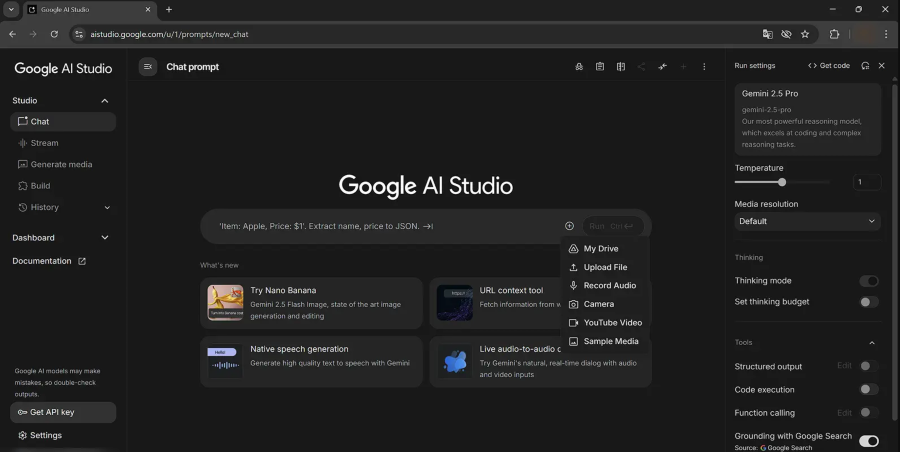Click the Get code button
Image resolution: width=900 pixels, height=452 pixels.
[829, 65]
